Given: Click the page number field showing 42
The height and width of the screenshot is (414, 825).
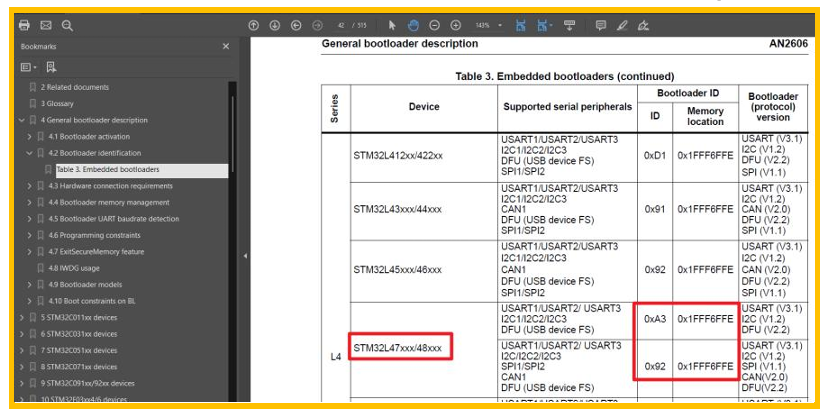Looking at the screenshot, I should pos(343,25).
